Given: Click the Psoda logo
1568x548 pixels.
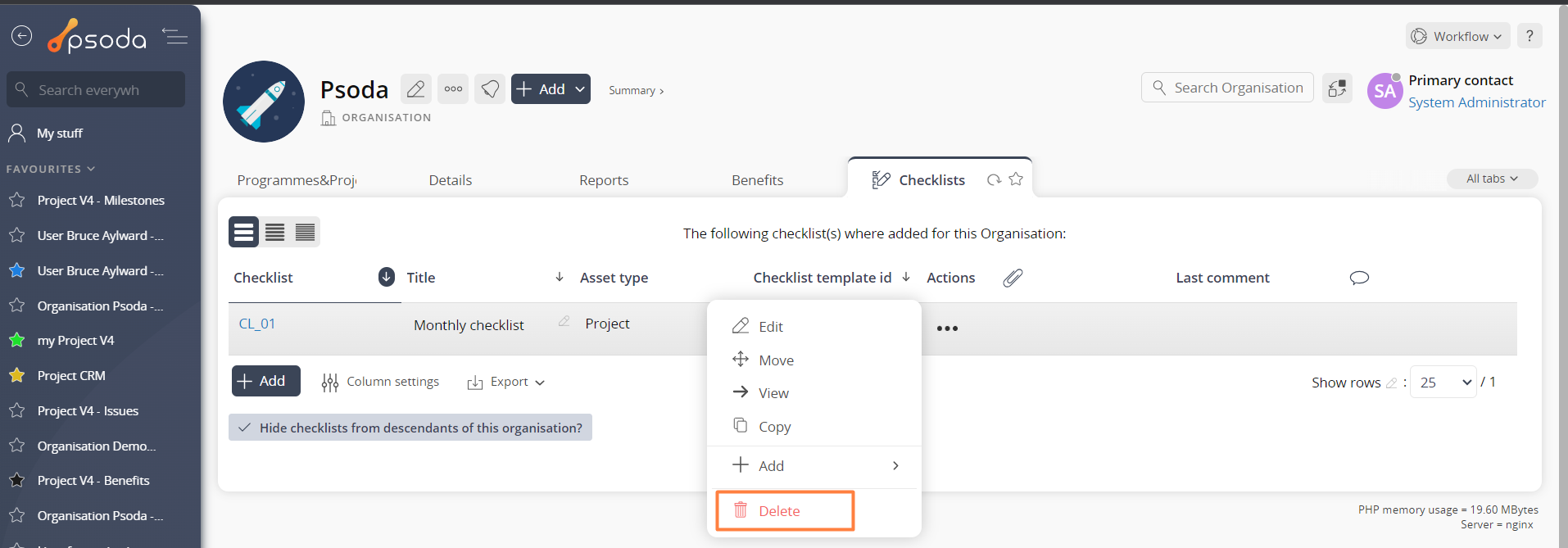Looking at the screenshot, I should 97,36.
